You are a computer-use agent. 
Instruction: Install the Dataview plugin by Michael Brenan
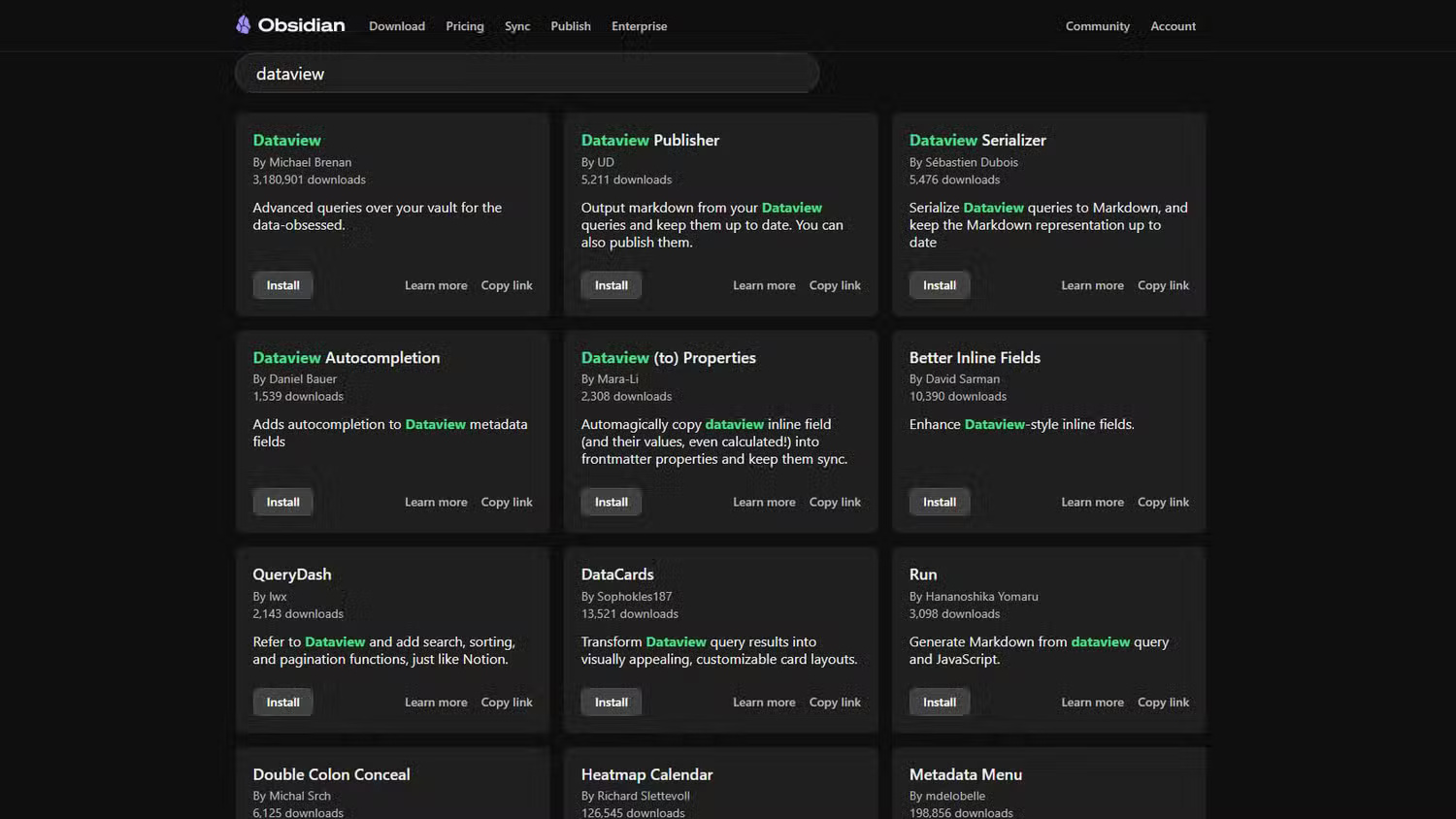(282, 285)
